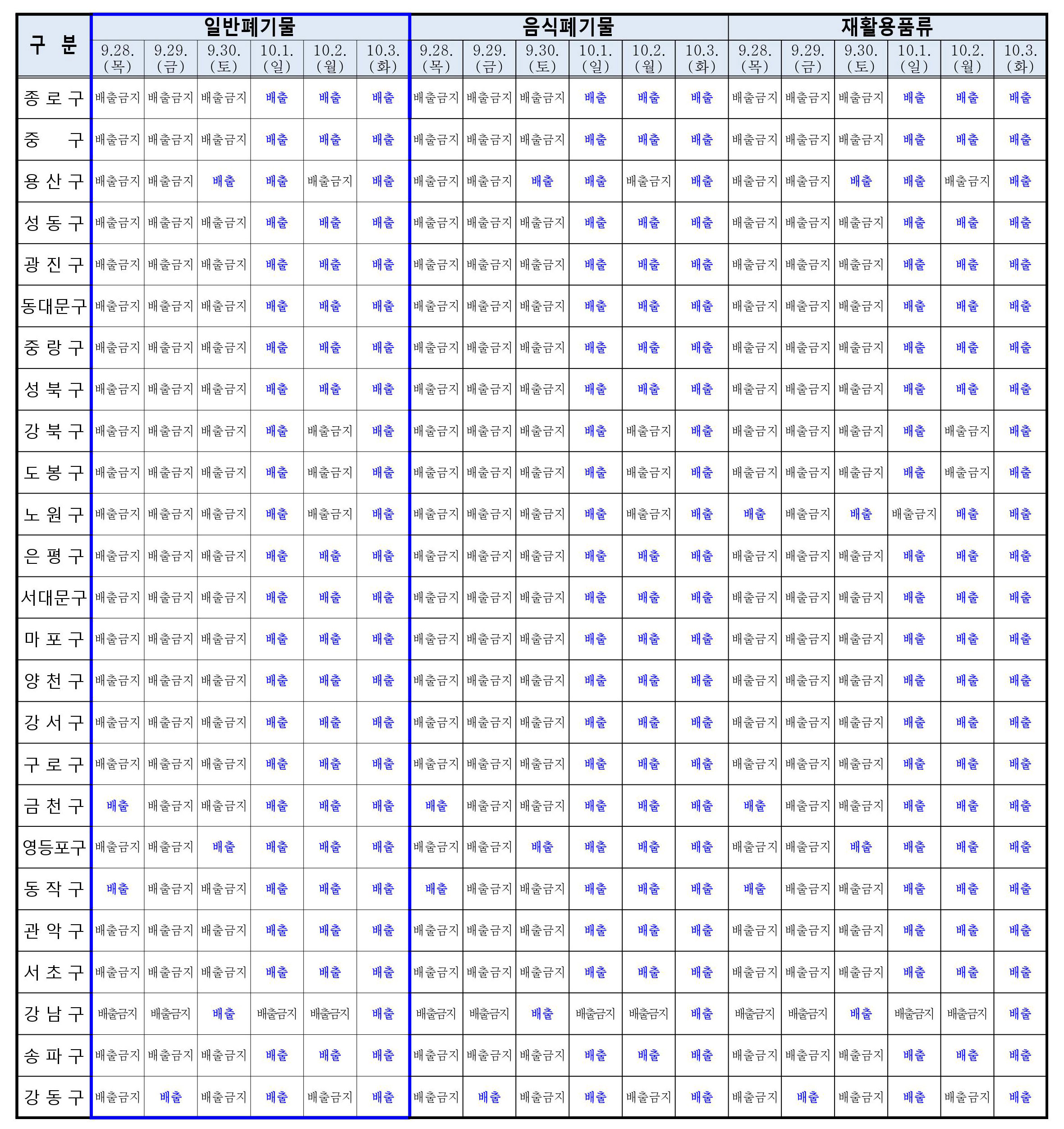The width and height of the screenshot is (1064, 1129).
Task: Click the 10.1.(일) date header under 음식폐기물
Action: (596, 58)
